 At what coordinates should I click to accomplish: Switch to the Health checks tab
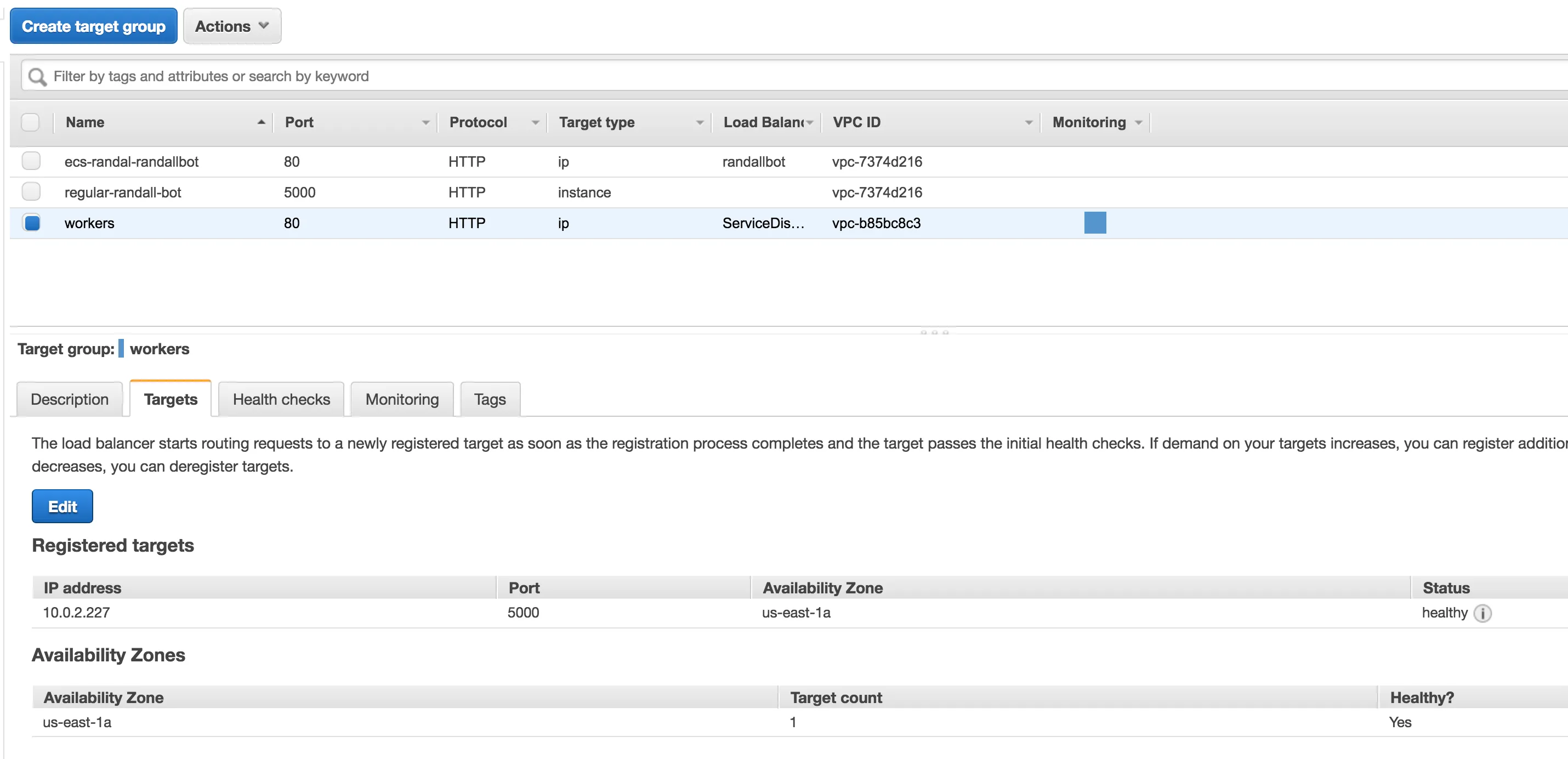coord(281,399)
